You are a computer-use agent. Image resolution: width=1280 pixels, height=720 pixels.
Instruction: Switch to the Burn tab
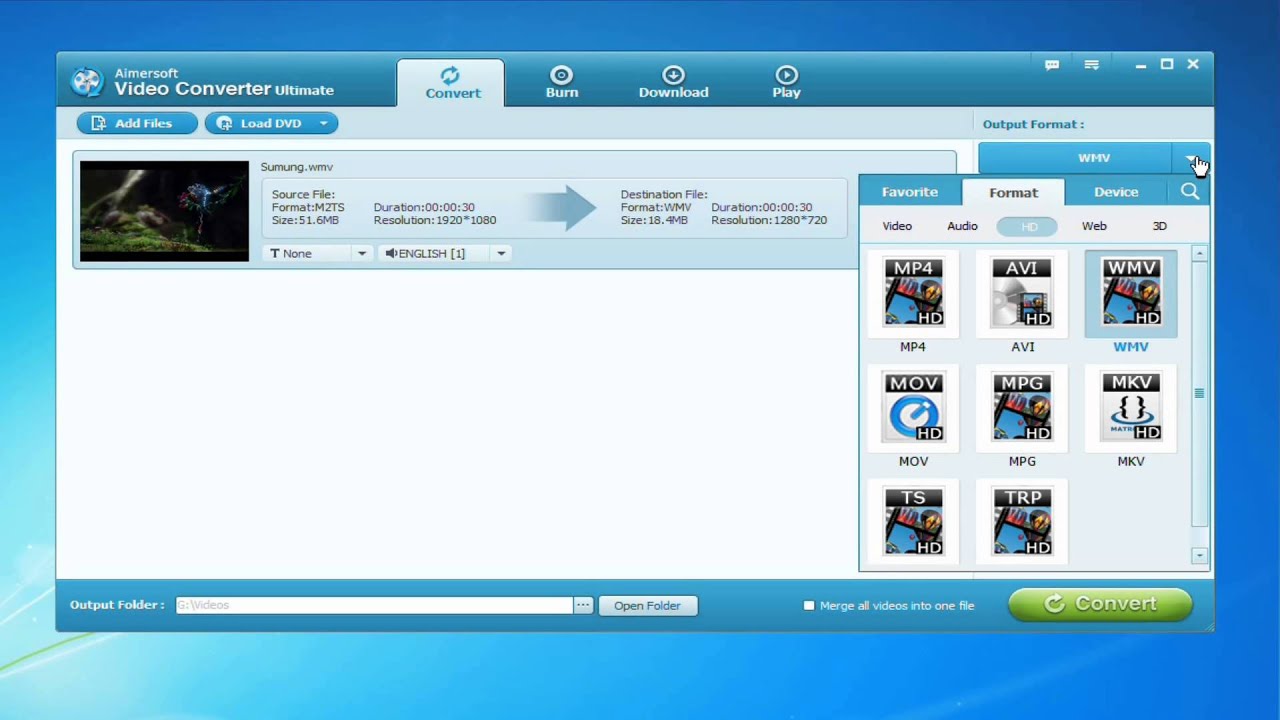pos(562,82)
